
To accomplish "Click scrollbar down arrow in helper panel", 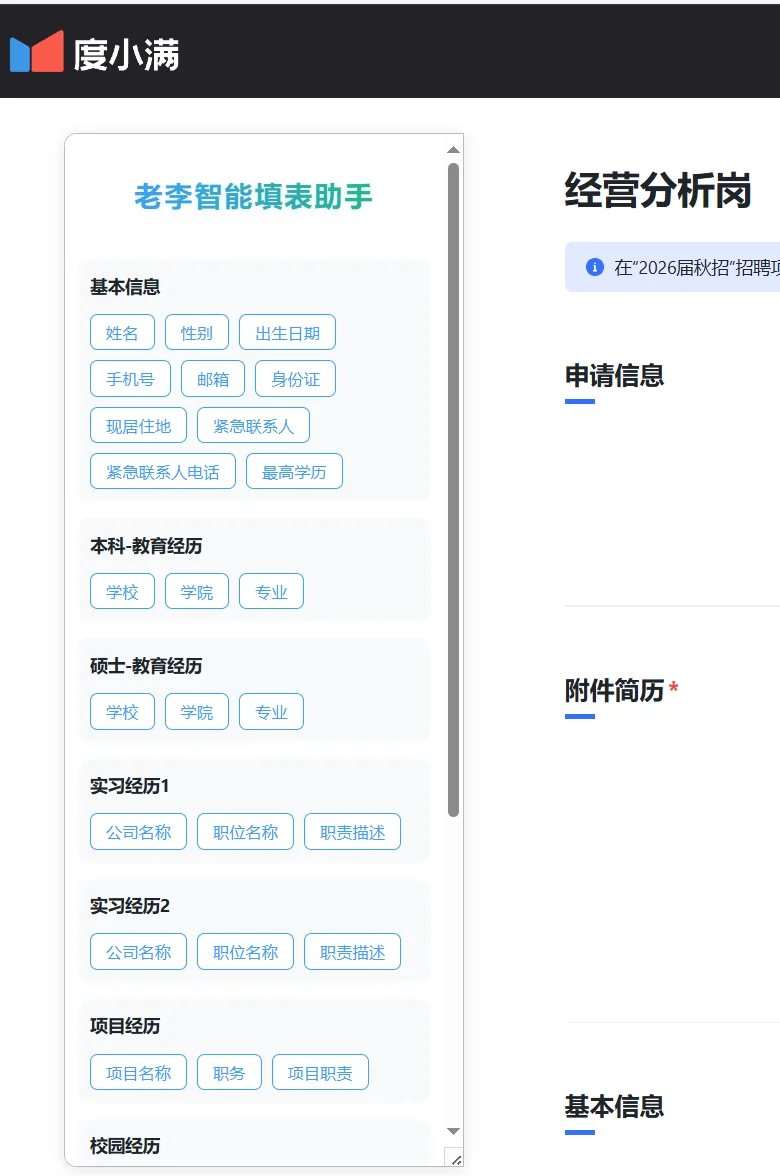I will 453,1131.
